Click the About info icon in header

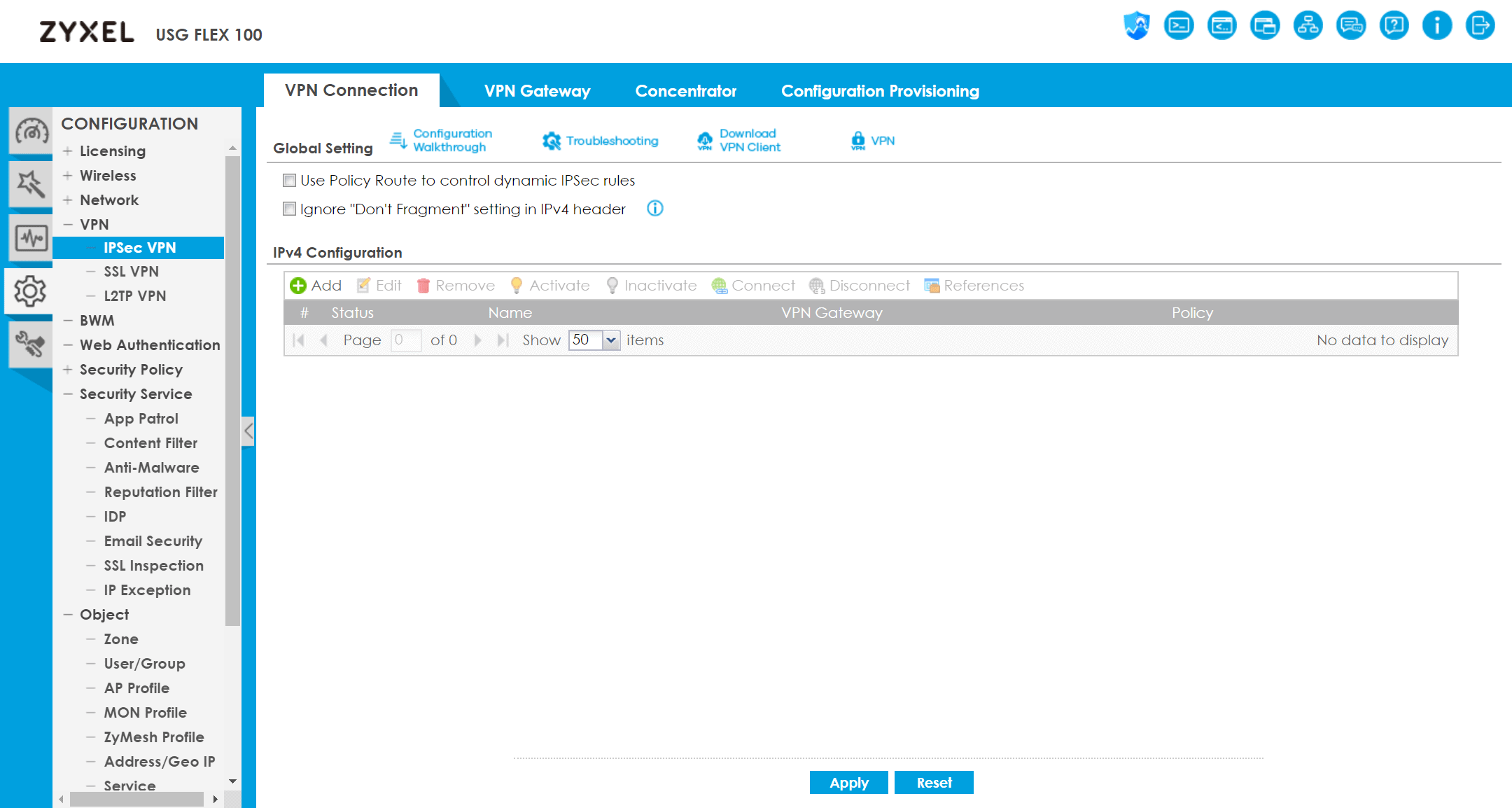pos(1436,27)
